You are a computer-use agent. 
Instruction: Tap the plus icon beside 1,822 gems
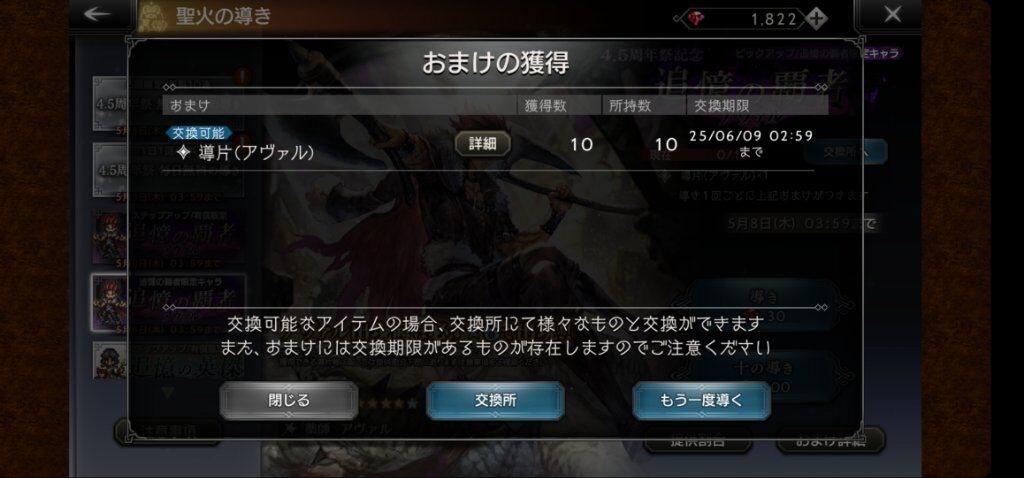pyautogui.click(x=815, y=18)
